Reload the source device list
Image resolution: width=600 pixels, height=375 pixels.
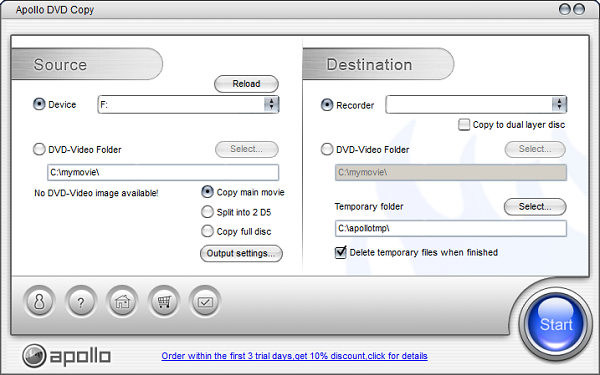coord(246,84)
